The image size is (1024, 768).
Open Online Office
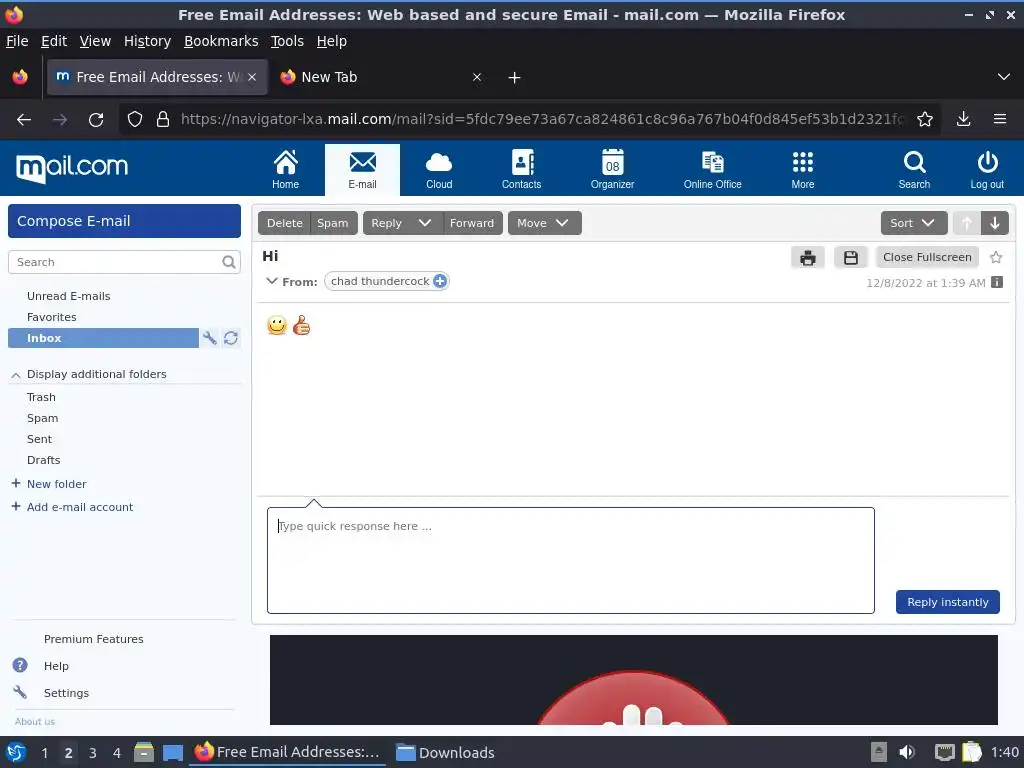[712, 169]
